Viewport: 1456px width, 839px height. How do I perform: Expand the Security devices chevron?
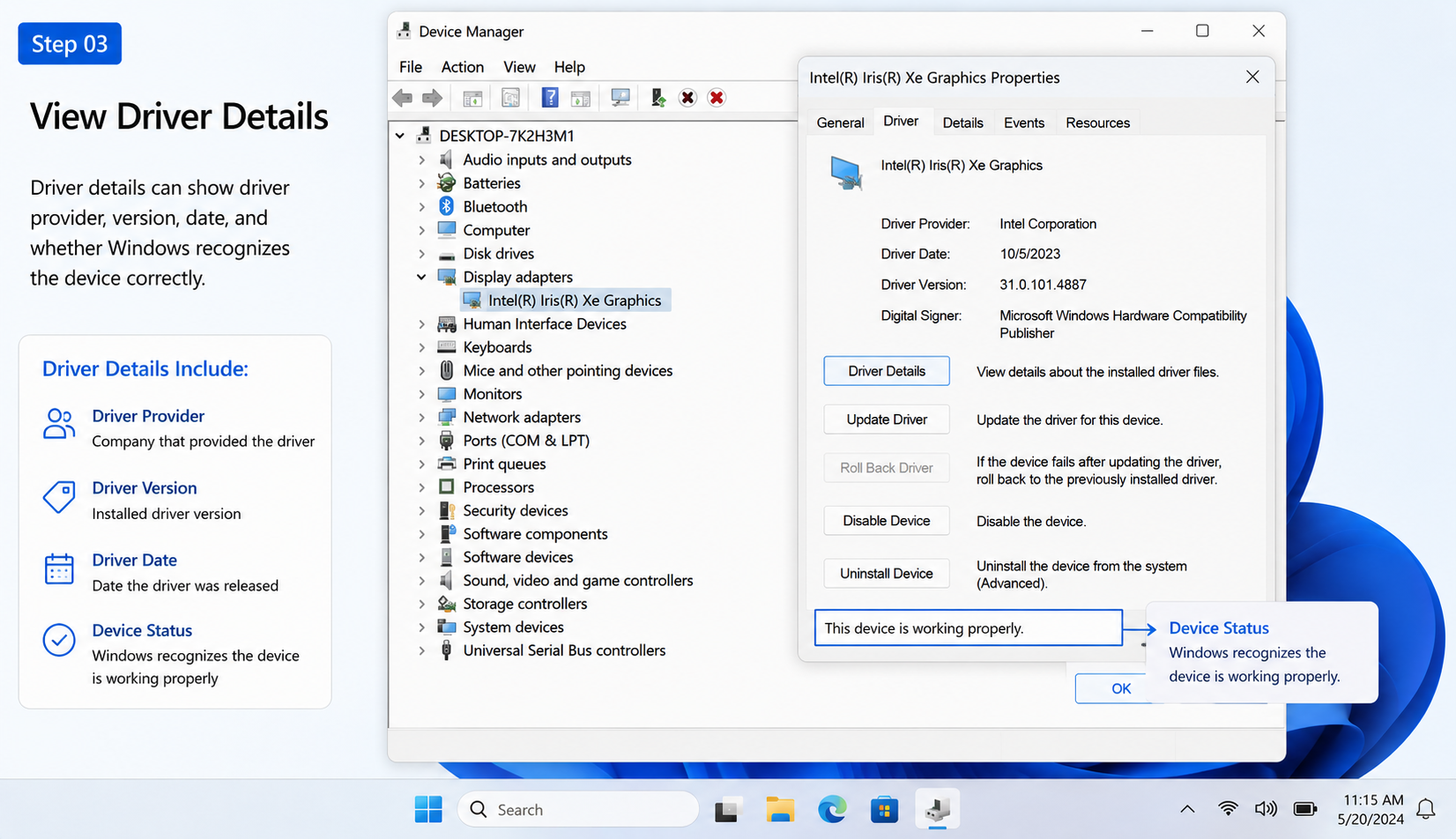click(x=421, y=511)
